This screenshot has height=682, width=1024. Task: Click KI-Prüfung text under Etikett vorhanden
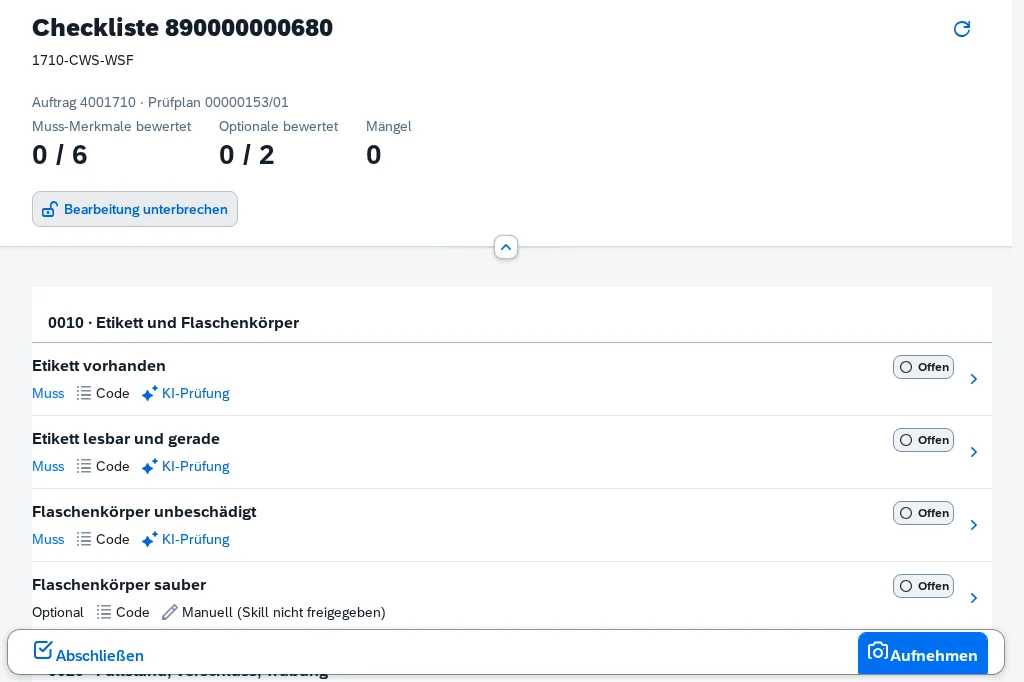click(x=196, y=393)
